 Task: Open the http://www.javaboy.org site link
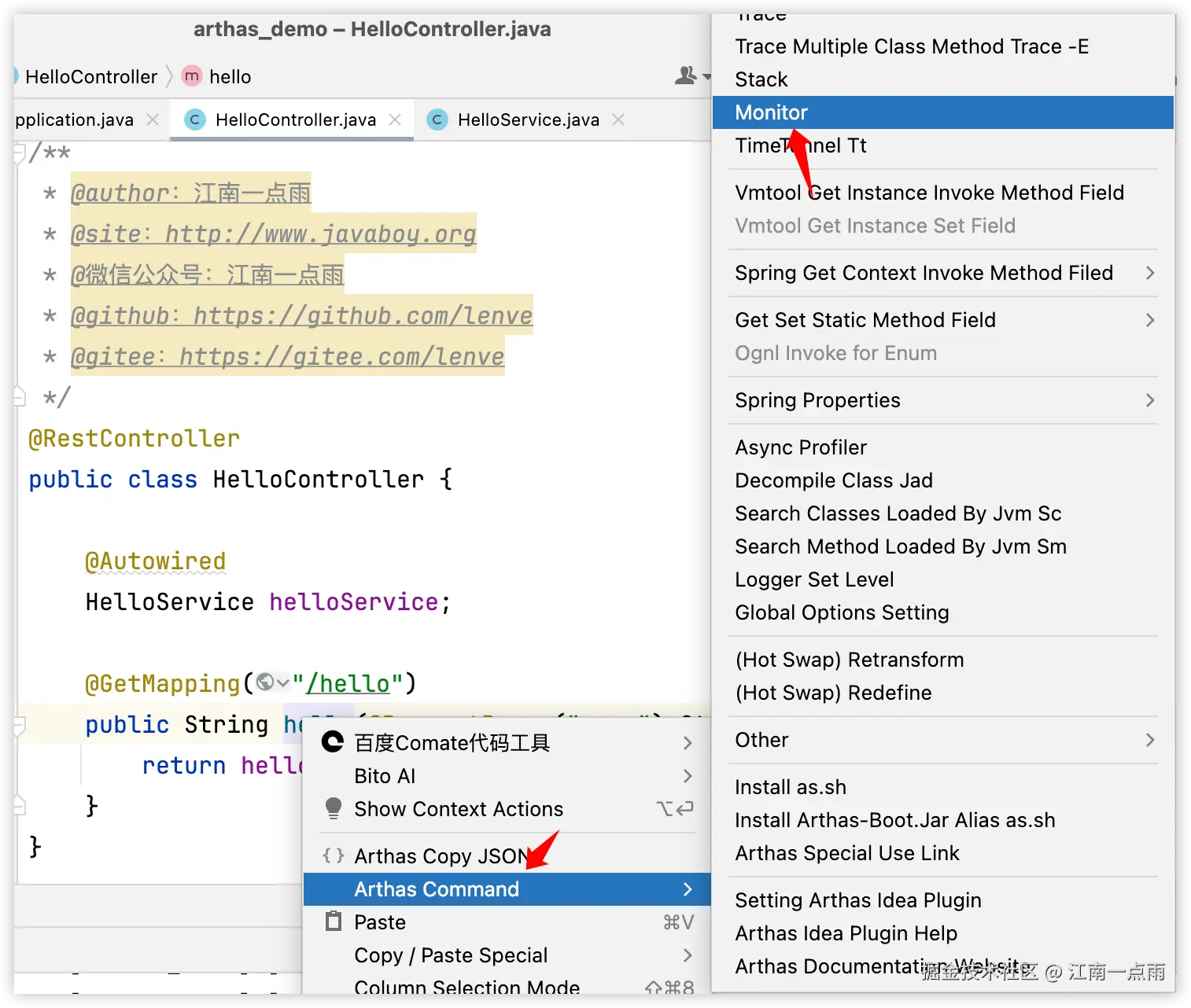click(321, 234)
